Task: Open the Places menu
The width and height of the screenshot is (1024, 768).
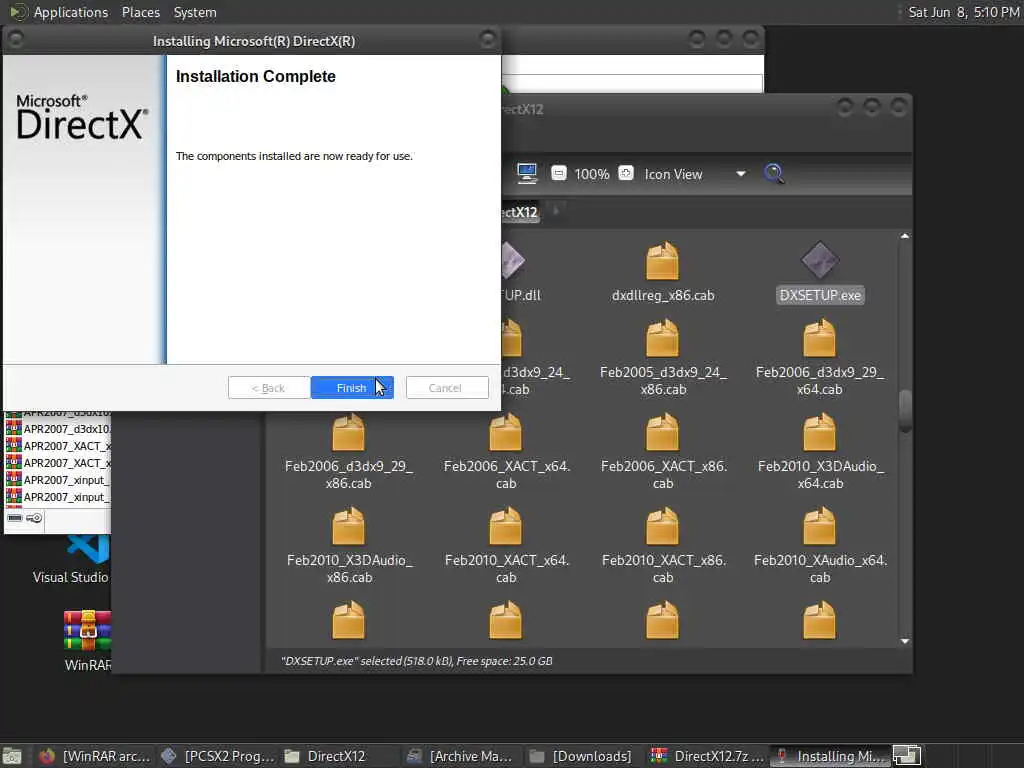Action: coord(140,12)
